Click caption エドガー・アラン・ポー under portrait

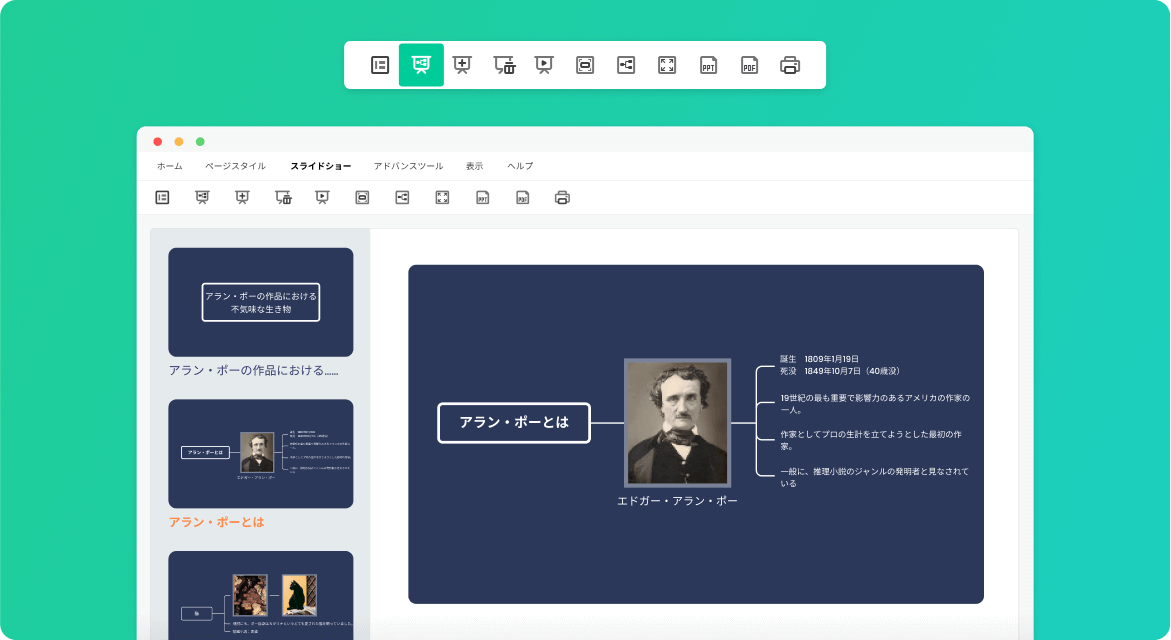[677, 501]
